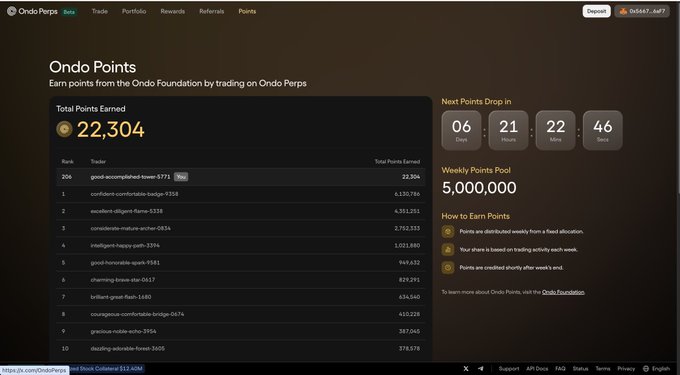Open the Status footer link
Image resolution: width=680 pixels, height=375 pixels.
(x=580, y=368)
